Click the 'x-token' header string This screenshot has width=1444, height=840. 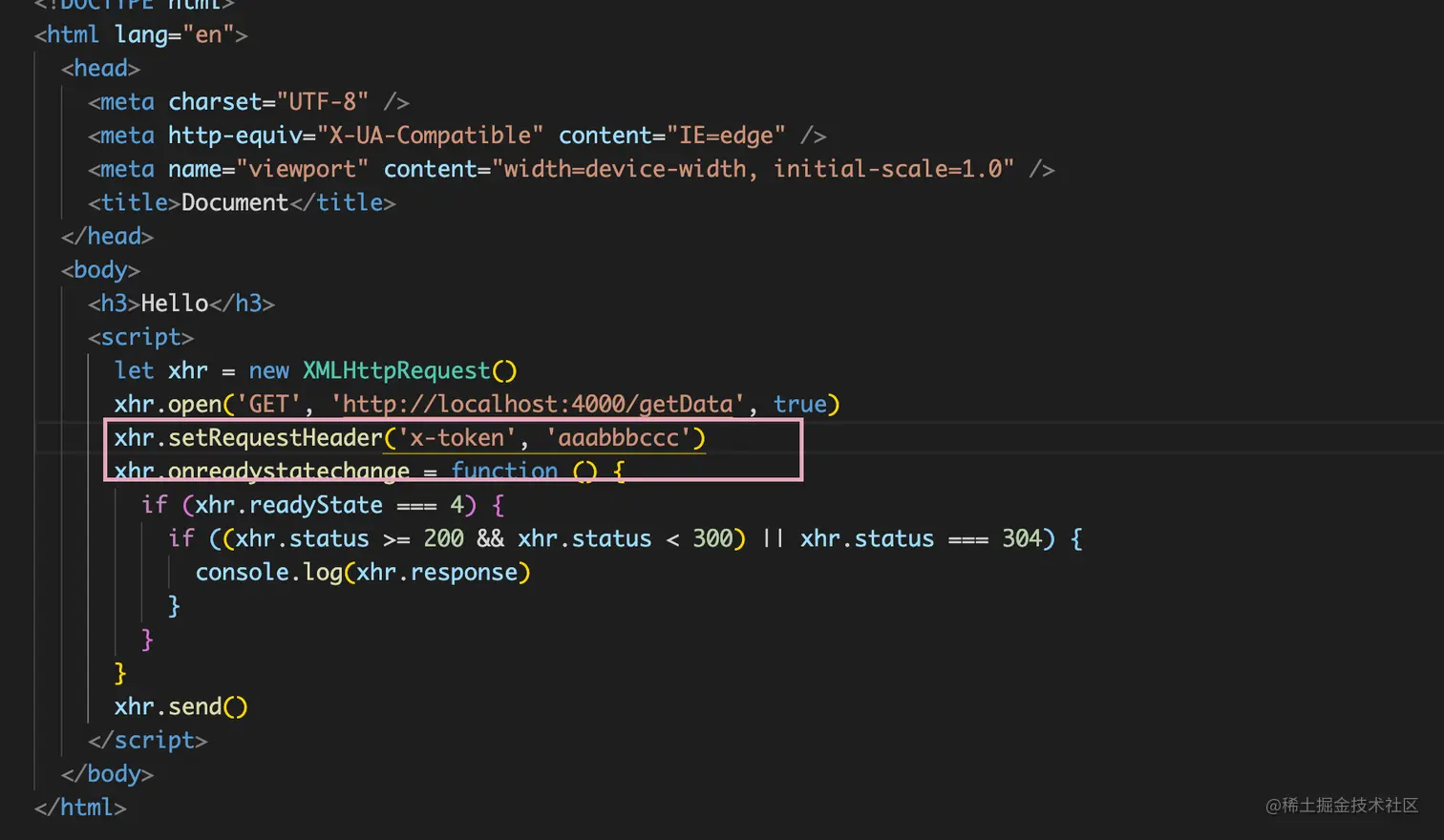[x=457, y=438]
